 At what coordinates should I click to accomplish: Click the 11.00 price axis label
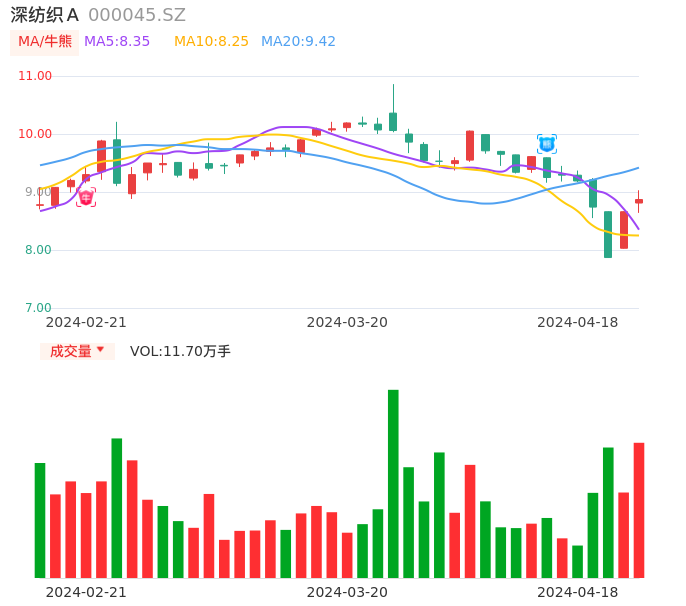35,76
